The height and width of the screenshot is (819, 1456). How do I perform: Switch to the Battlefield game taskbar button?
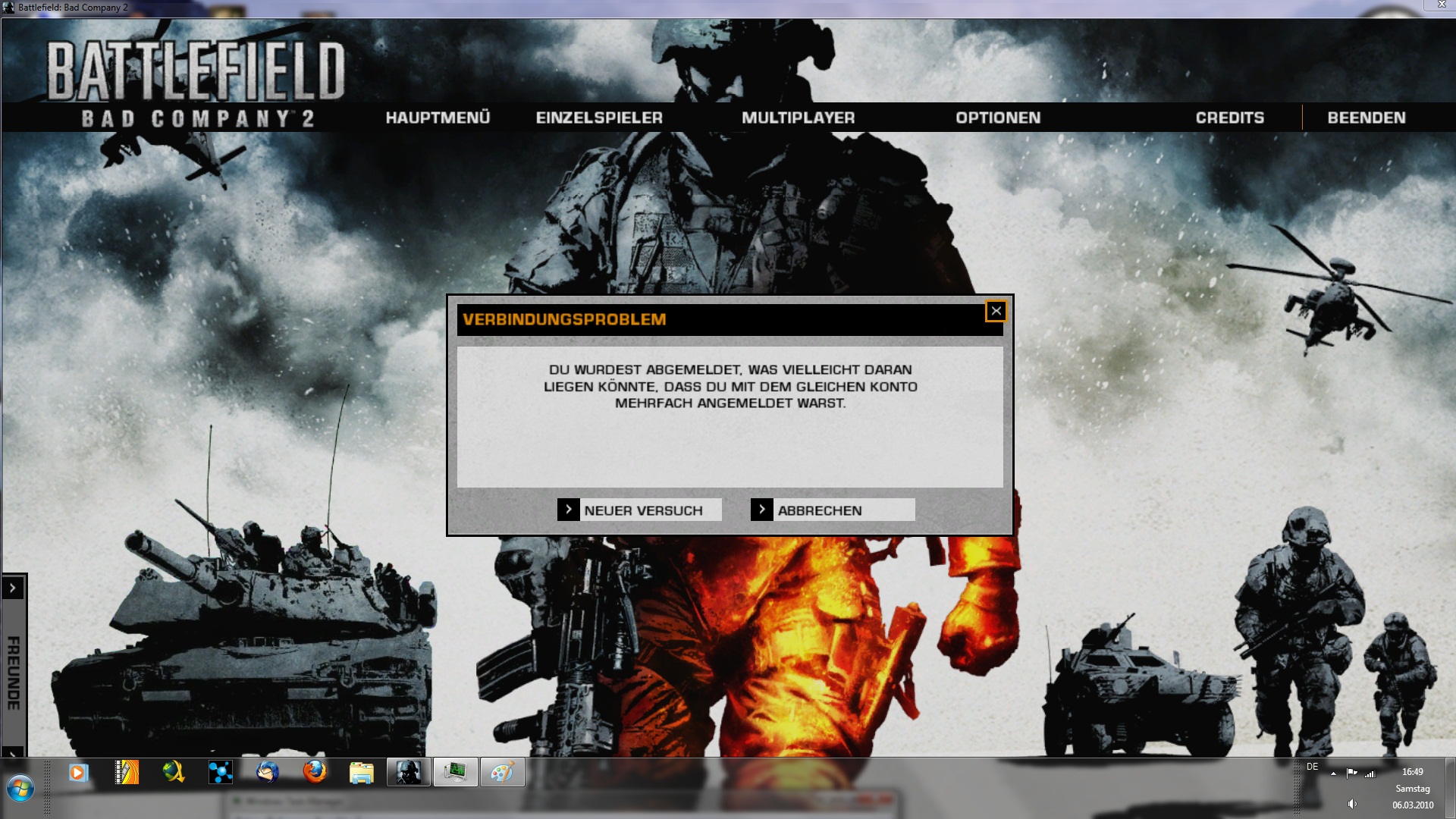click(x=409, y=773)
